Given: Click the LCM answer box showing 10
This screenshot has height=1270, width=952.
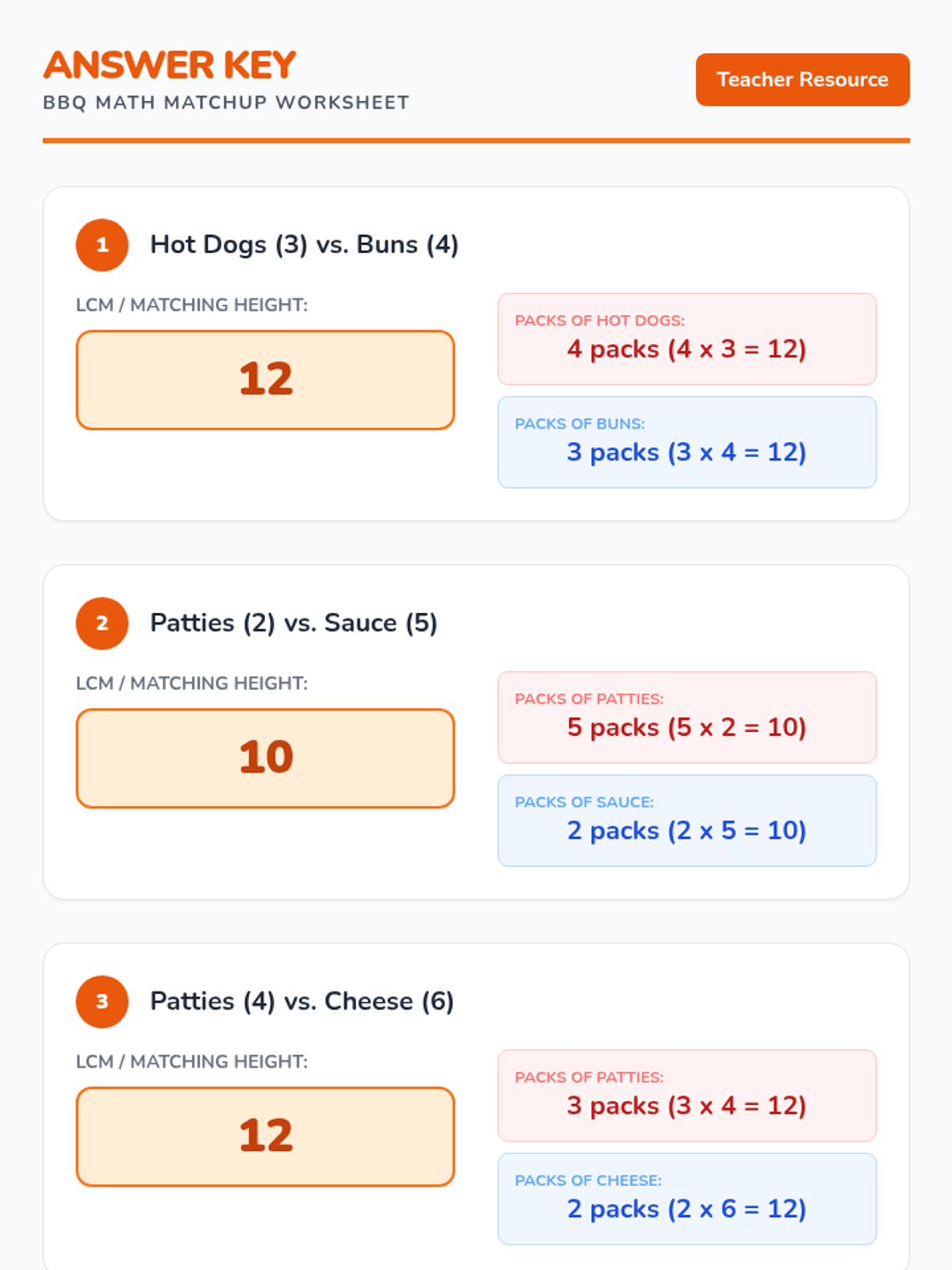Looking at the screenshot, I should [265, 758].
